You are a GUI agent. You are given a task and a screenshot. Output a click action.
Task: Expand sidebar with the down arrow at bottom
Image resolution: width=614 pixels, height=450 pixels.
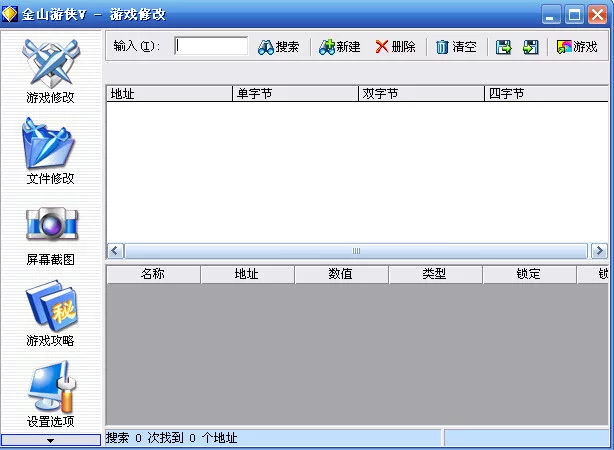50,440
